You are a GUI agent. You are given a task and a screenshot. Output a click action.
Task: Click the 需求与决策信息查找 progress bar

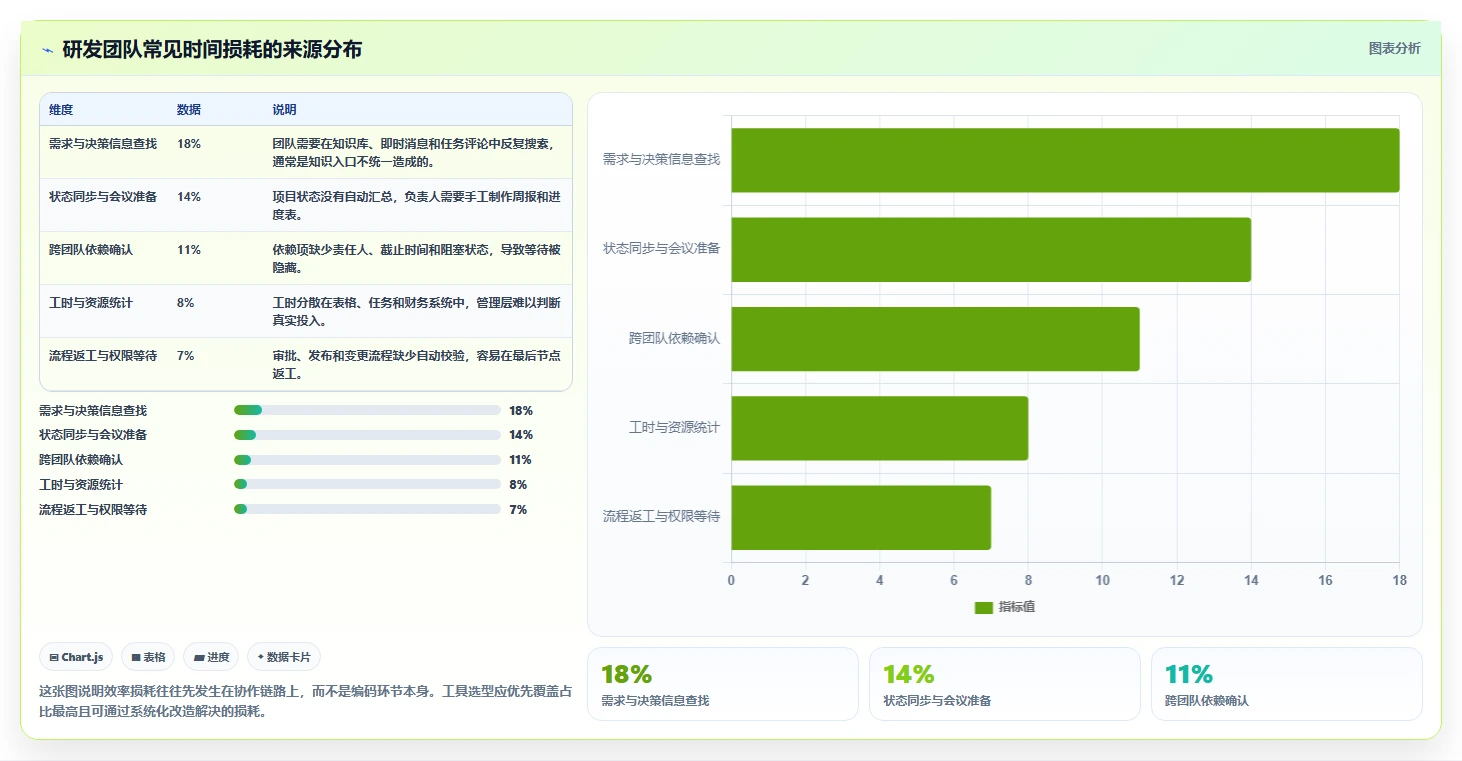[x=367, y=410]
